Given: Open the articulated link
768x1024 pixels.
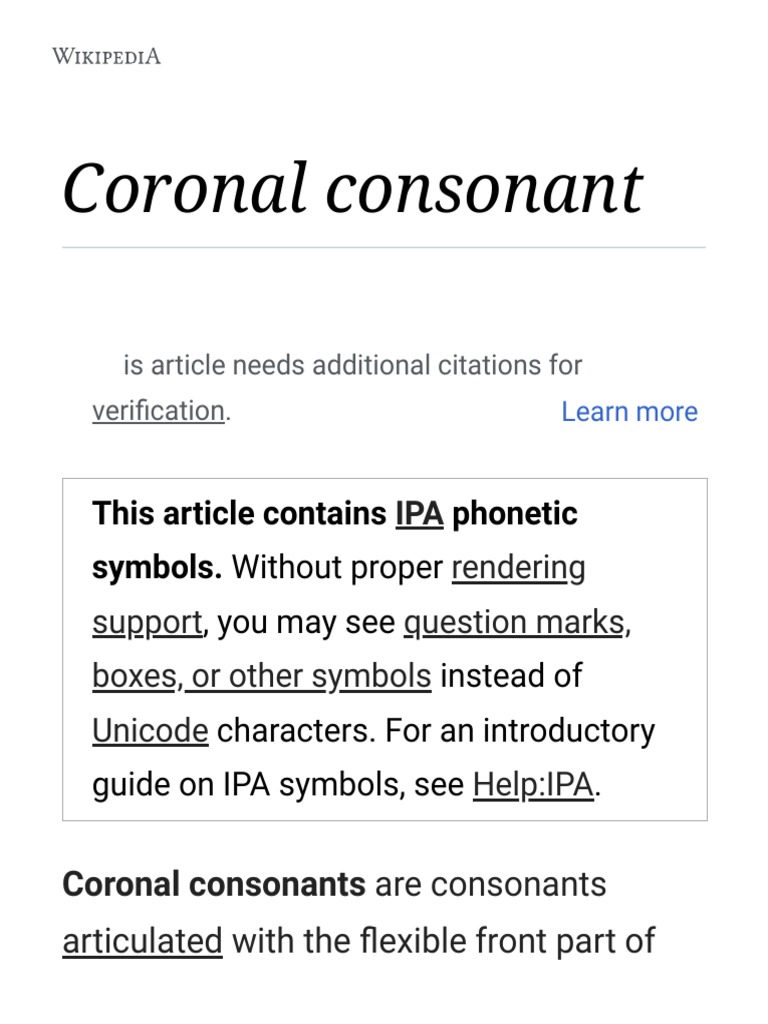Looking at the screenshot, I should coord(142,940).
